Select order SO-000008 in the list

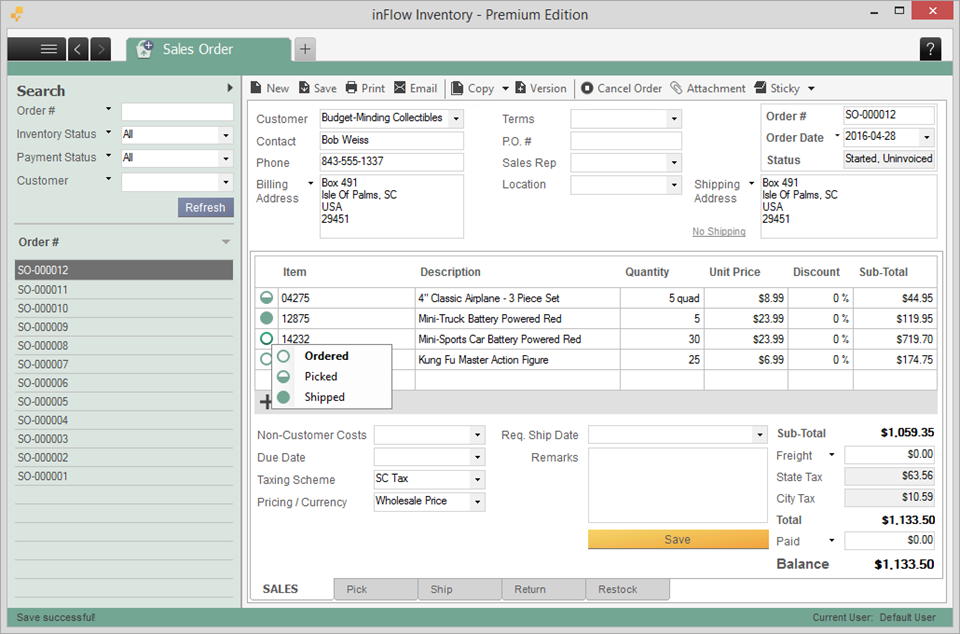pos(124,345)
